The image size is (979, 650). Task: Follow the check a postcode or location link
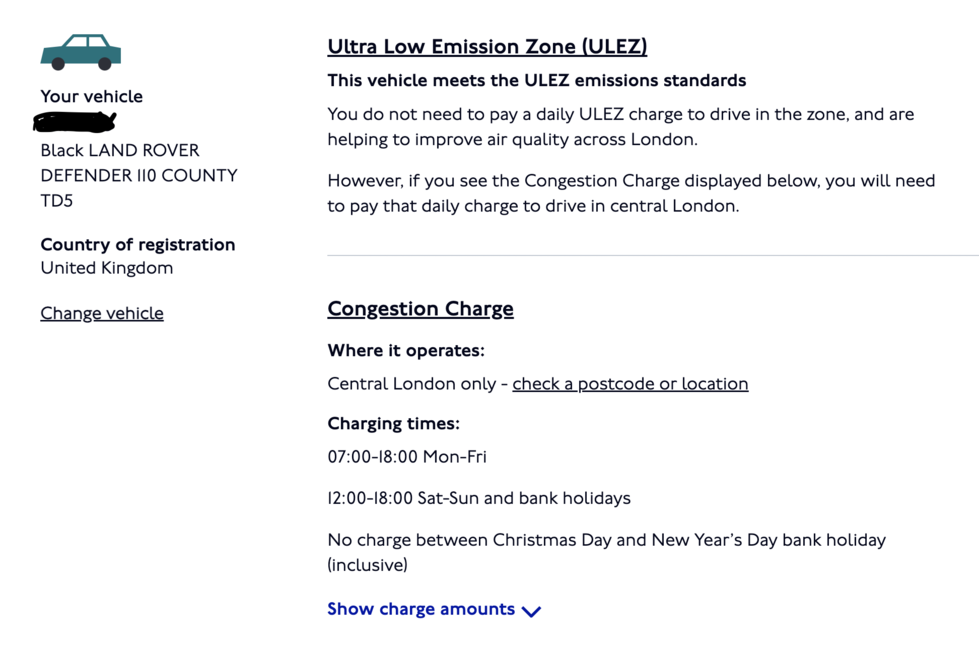click(x=630, y=383)
